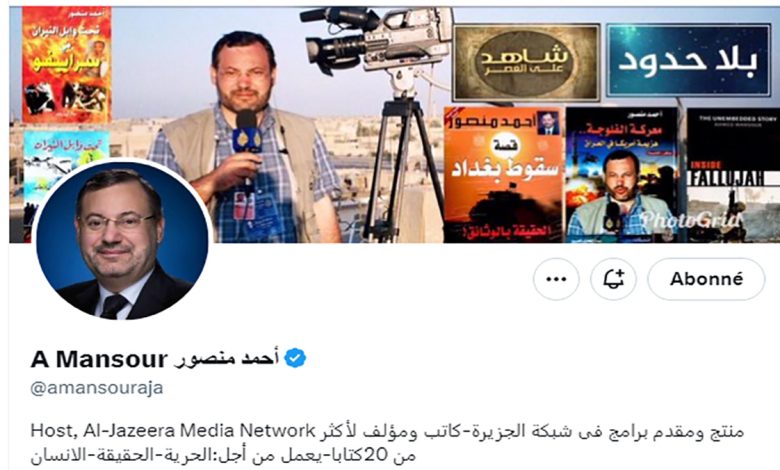
Task: Turn on notifications with the bell icon
Action: (613, 279)
